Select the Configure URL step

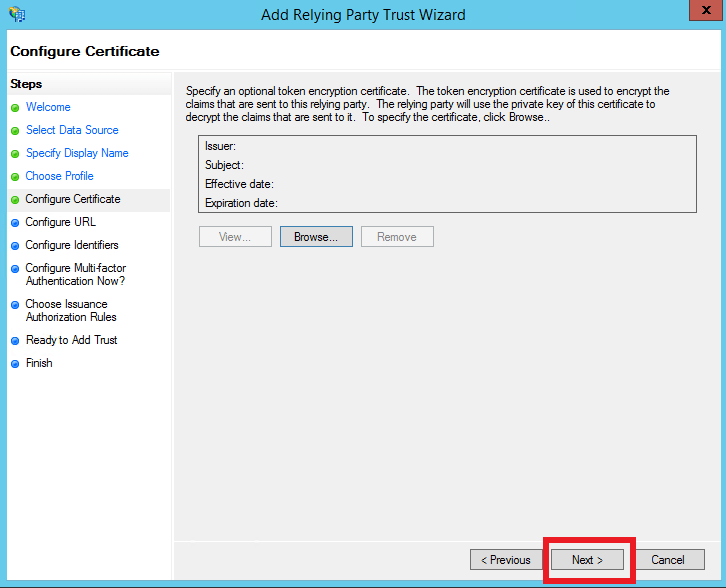[61, 222]
